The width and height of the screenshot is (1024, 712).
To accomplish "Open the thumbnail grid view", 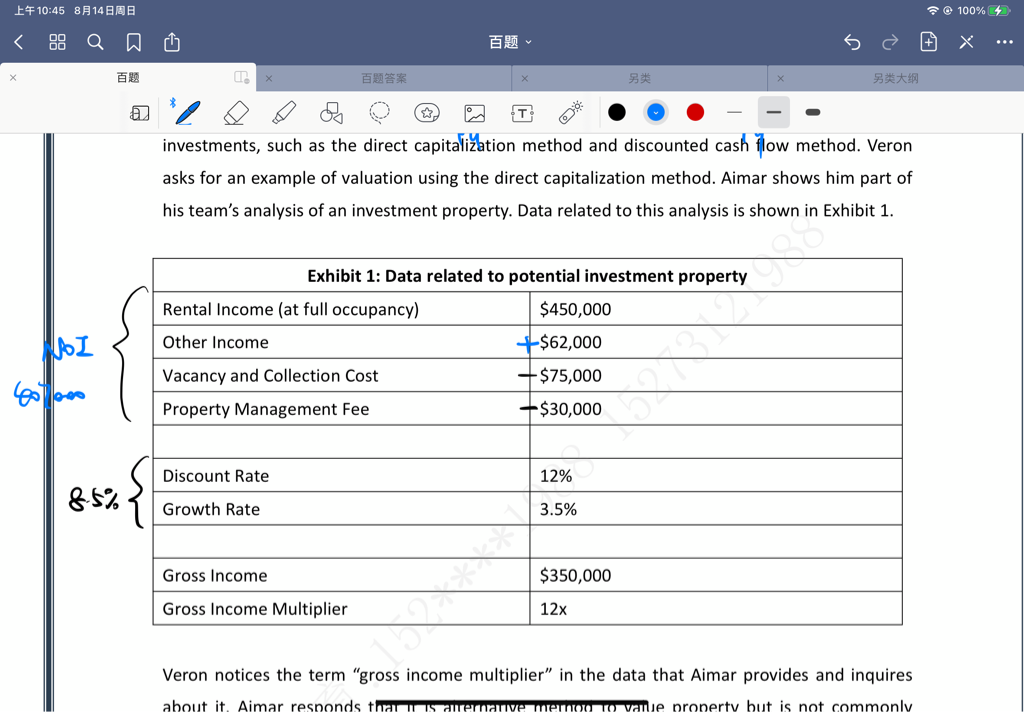I will [x=57, y=42].
